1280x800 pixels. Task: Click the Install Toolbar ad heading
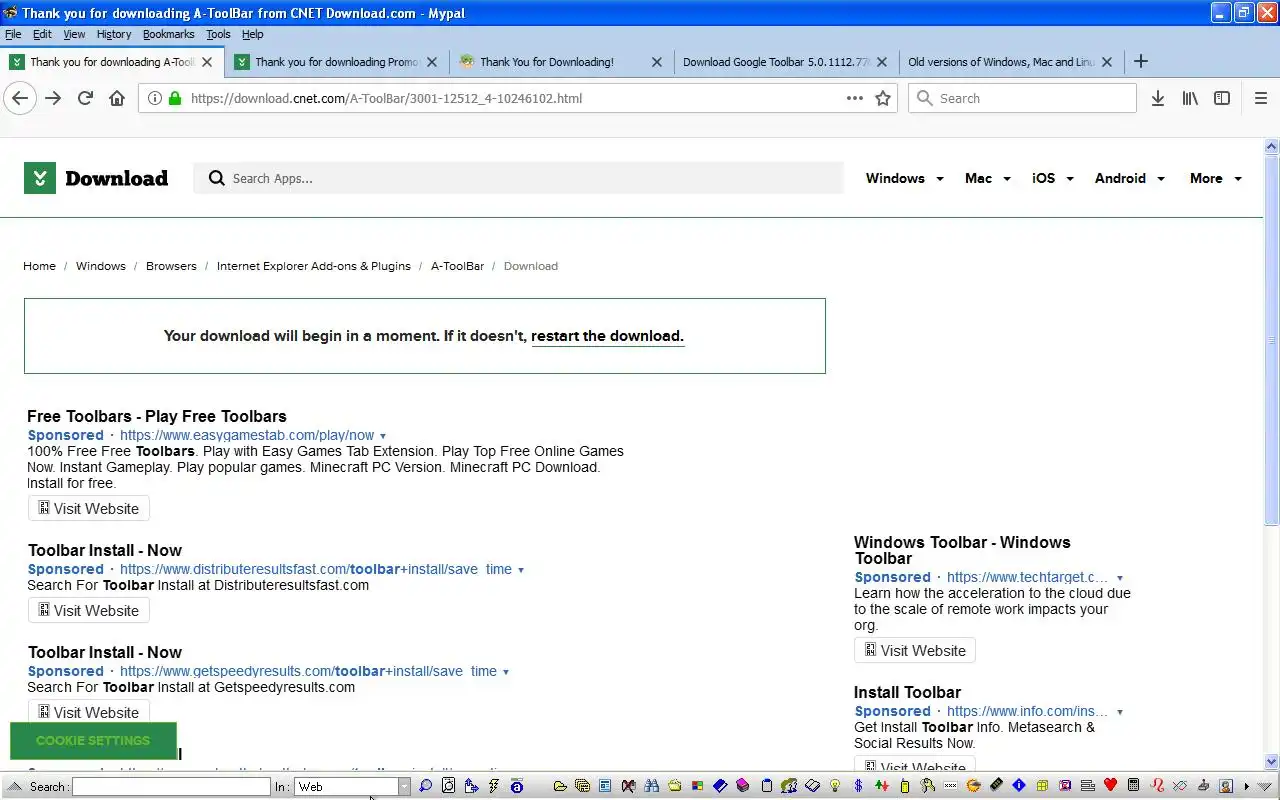(907, 692)
